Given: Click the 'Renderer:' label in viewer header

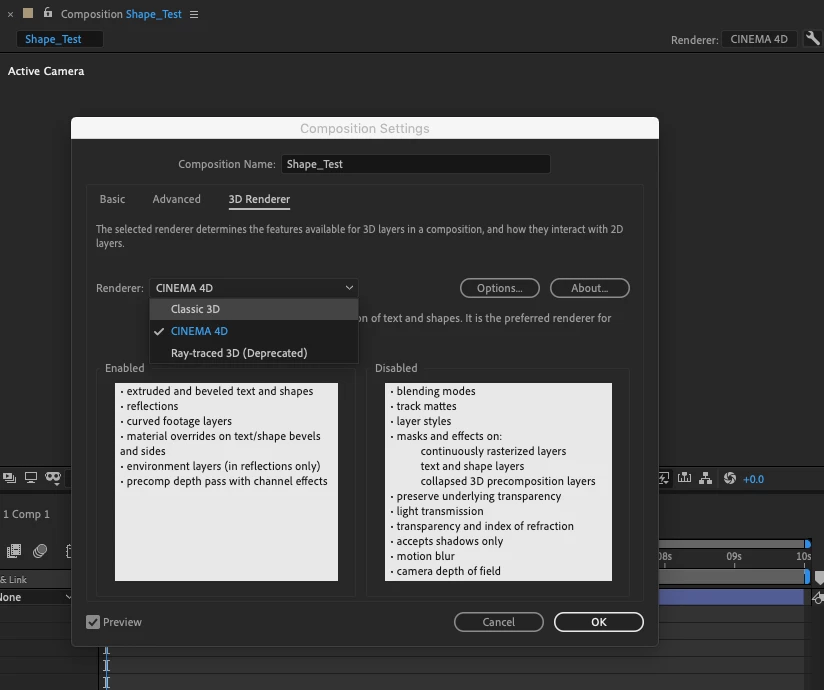Looking at the screenshot, I should pos(694,40).
